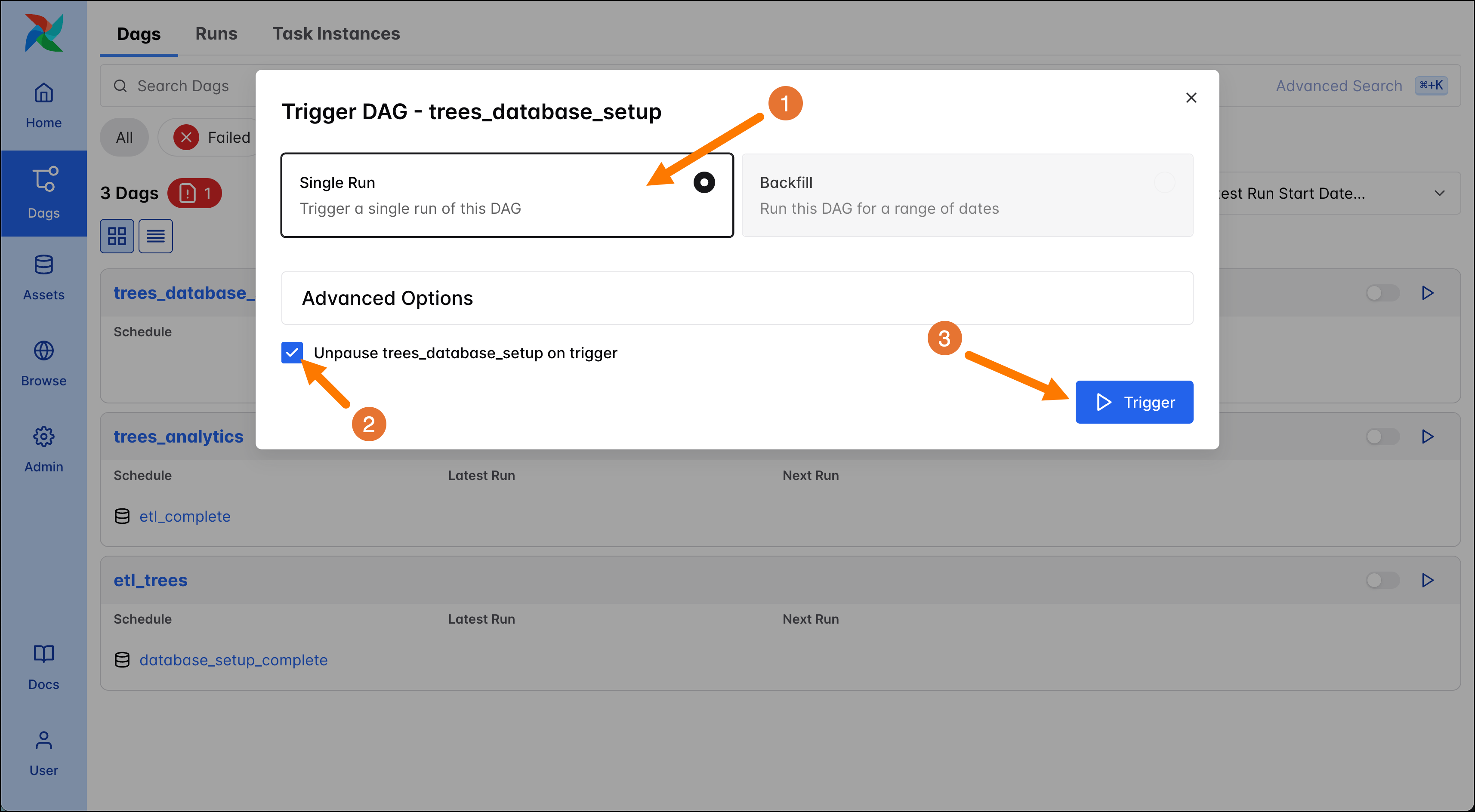This screenshot has width=1475, height=812.
Task: Switch to the Runs tab
Action: (216, 33)
